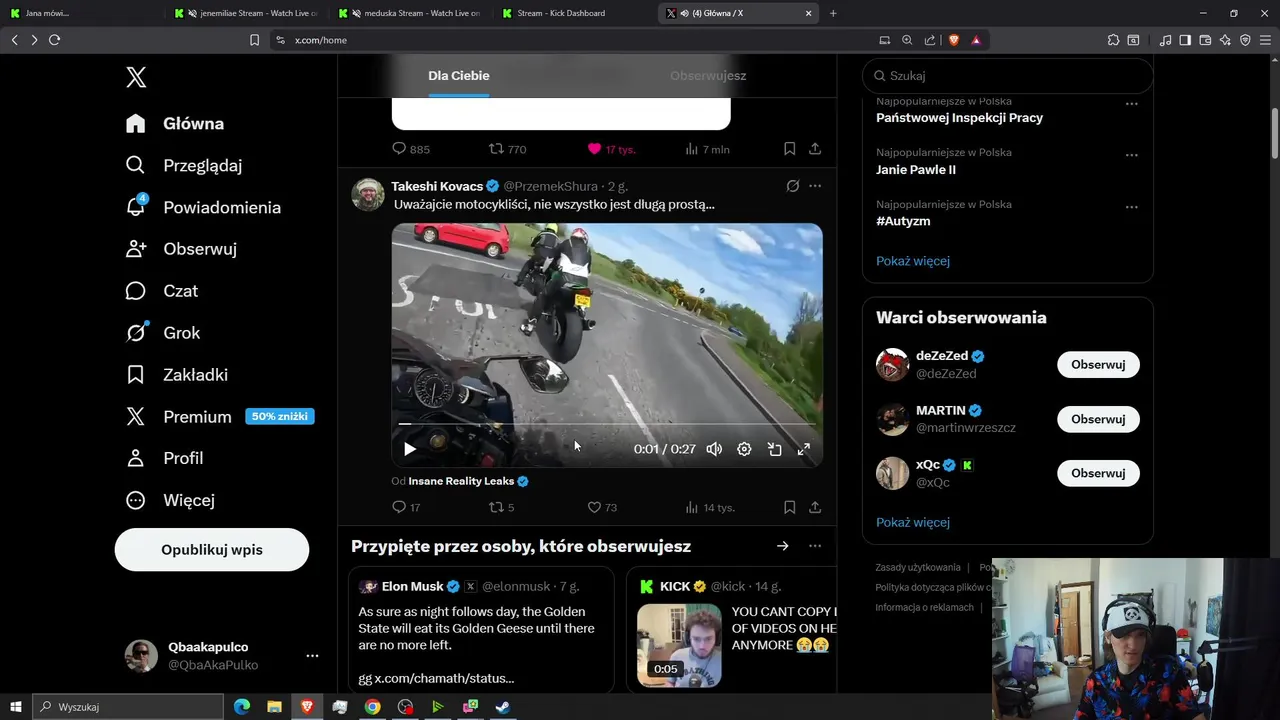This screenshot has width=1280, height=720.
Task: Open Czat messages in the sidebar
Action: pyautogui.click(x=162, y=291)
